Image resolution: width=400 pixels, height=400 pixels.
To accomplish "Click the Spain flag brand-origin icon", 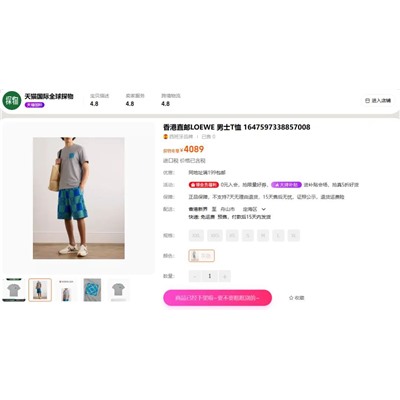I will coord(165,137).
